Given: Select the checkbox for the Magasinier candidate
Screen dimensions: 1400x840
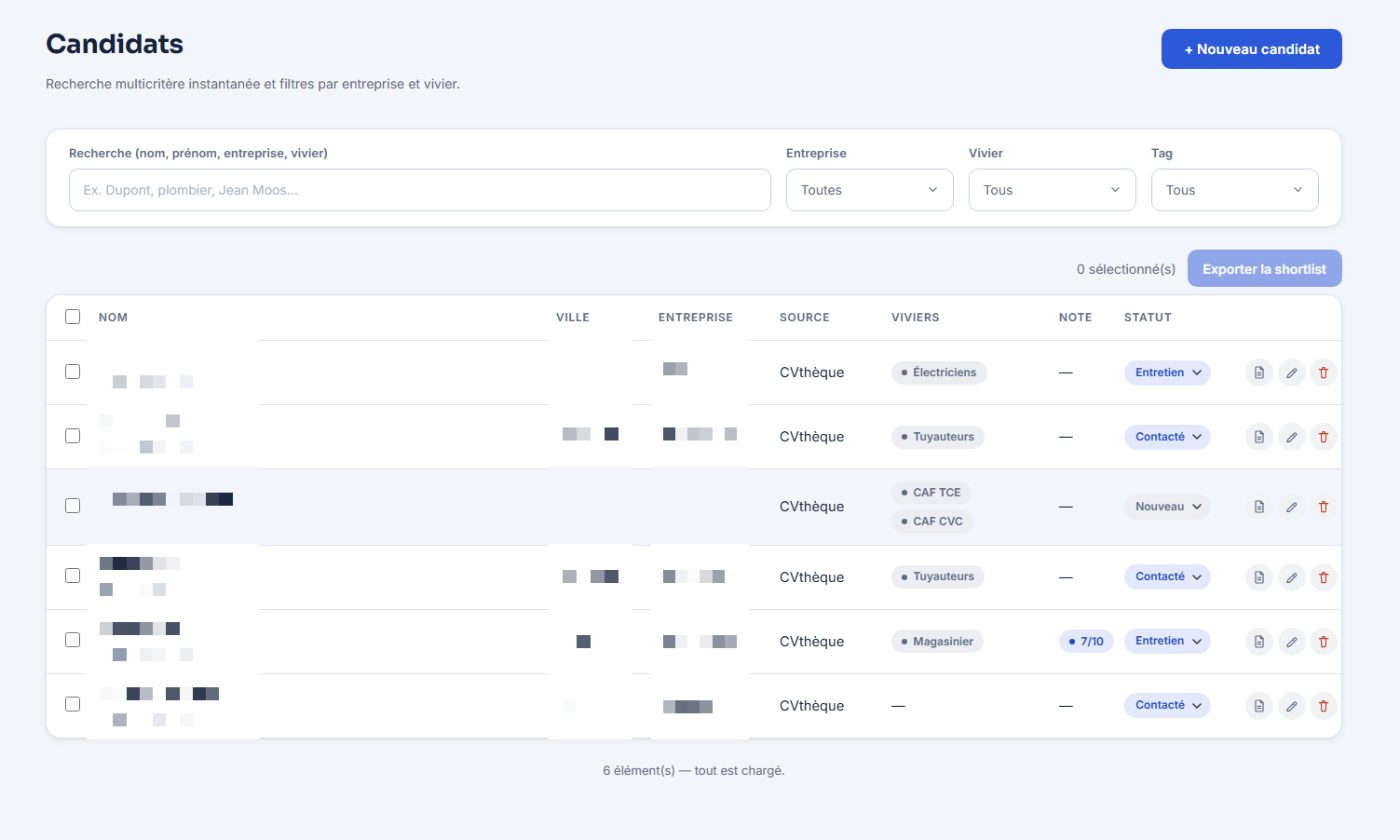Looking at the screenshot, I should (x=72, y=639).
